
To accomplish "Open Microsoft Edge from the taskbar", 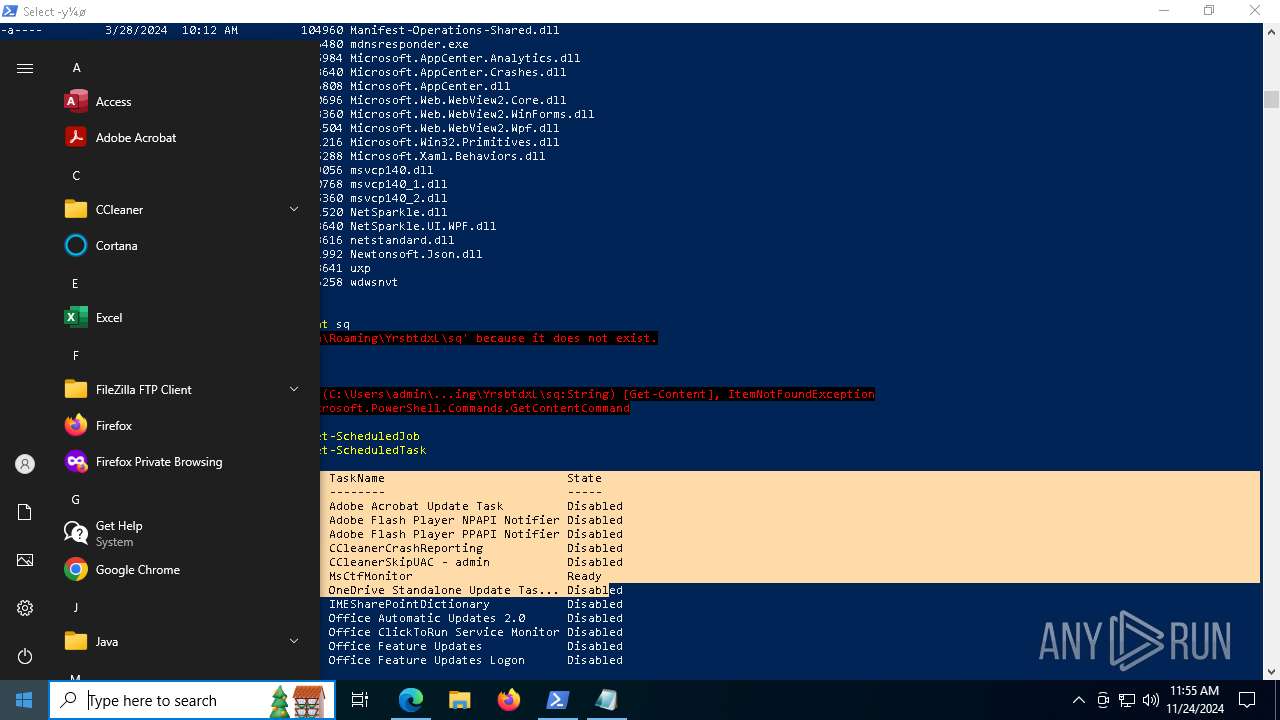I will 411,700.
